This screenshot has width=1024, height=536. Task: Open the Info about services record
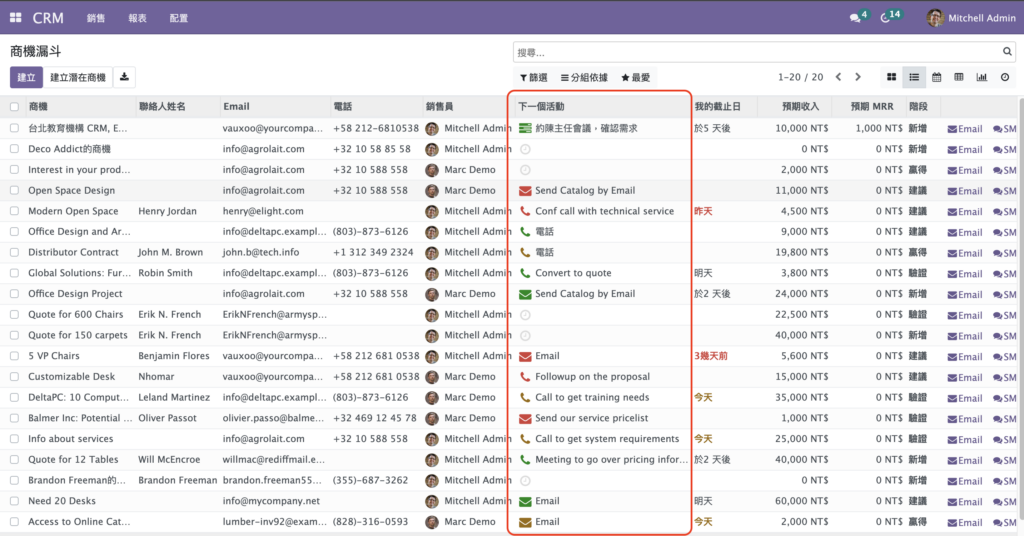(71, 439)
